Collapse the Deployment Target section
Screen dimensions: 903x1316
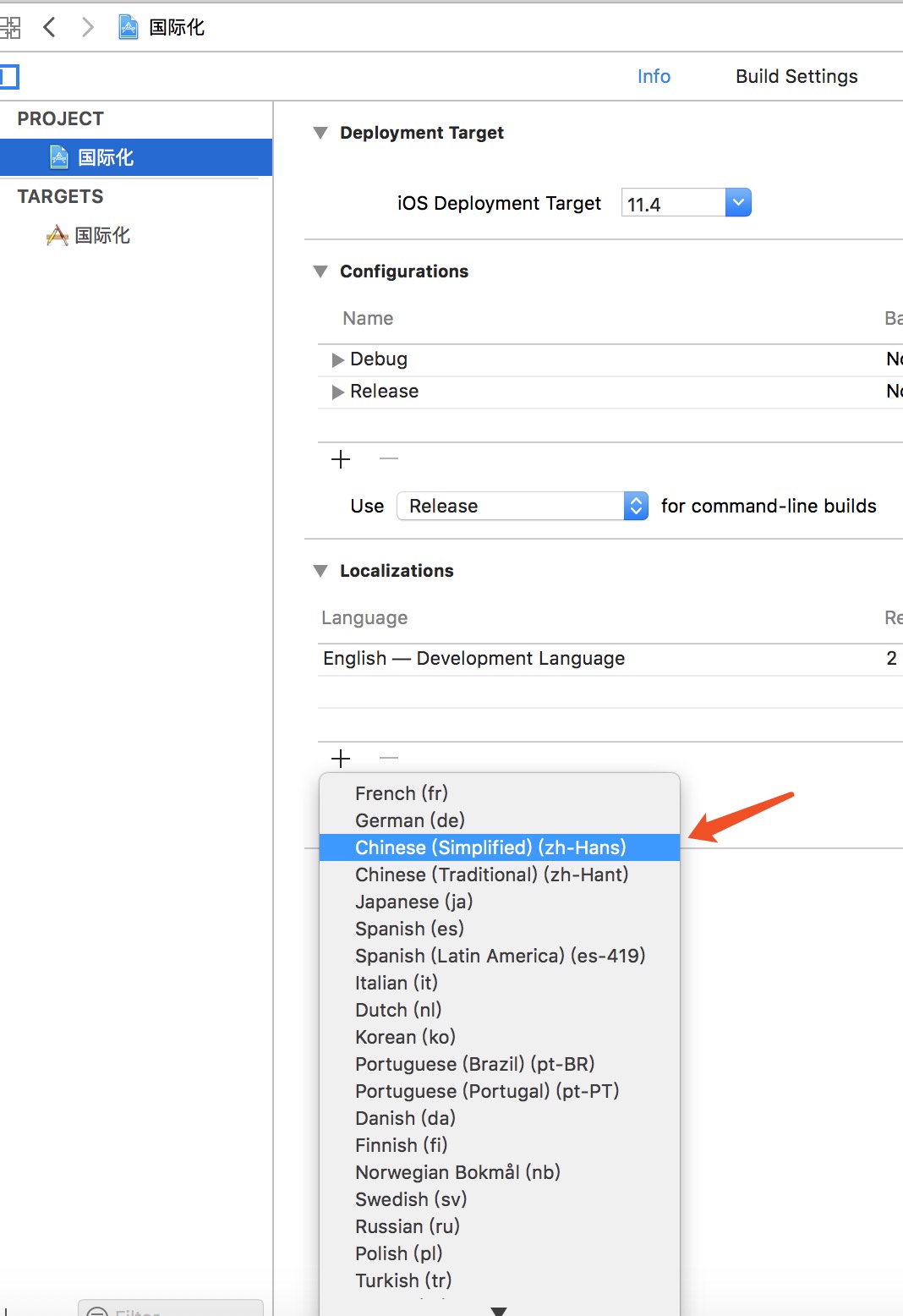click(320, 133)
